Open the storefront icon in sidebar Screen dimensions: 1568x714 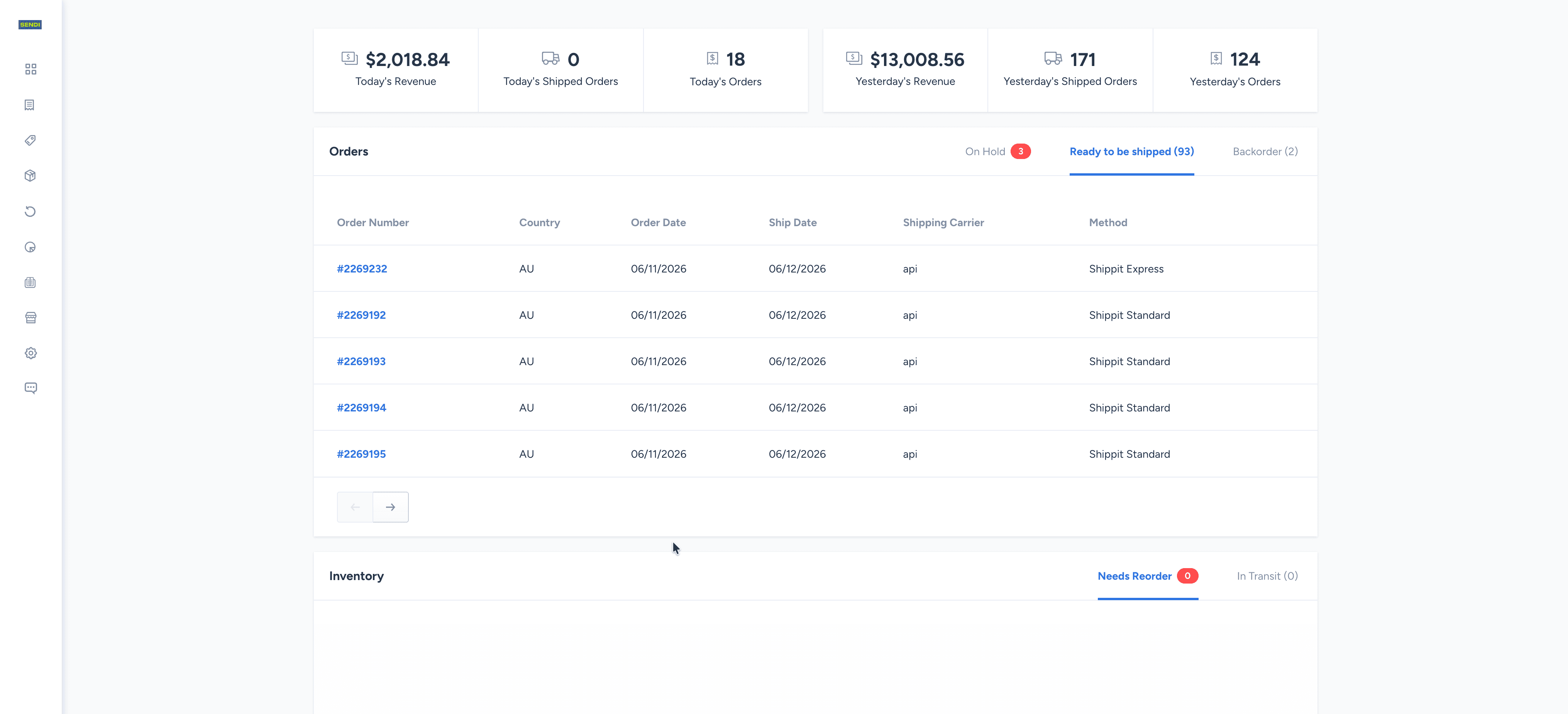click(x=30, y=318)
